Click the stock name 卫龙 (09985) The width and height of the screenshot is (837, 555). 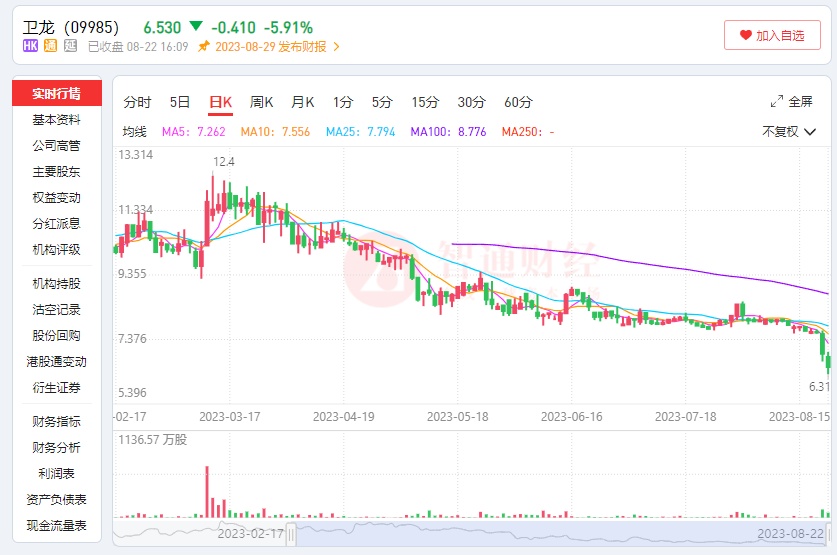coord(71,27)
